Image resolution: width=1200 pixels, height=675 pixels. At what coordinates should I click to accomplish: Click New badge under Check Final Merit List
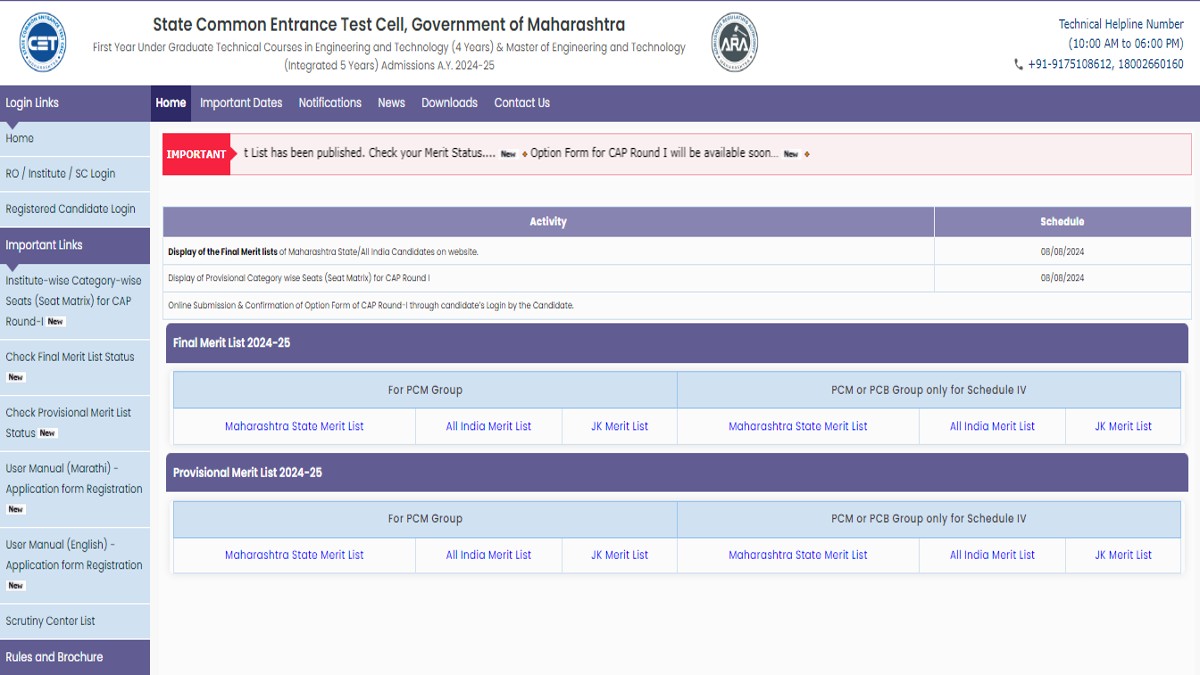[16, 377]
